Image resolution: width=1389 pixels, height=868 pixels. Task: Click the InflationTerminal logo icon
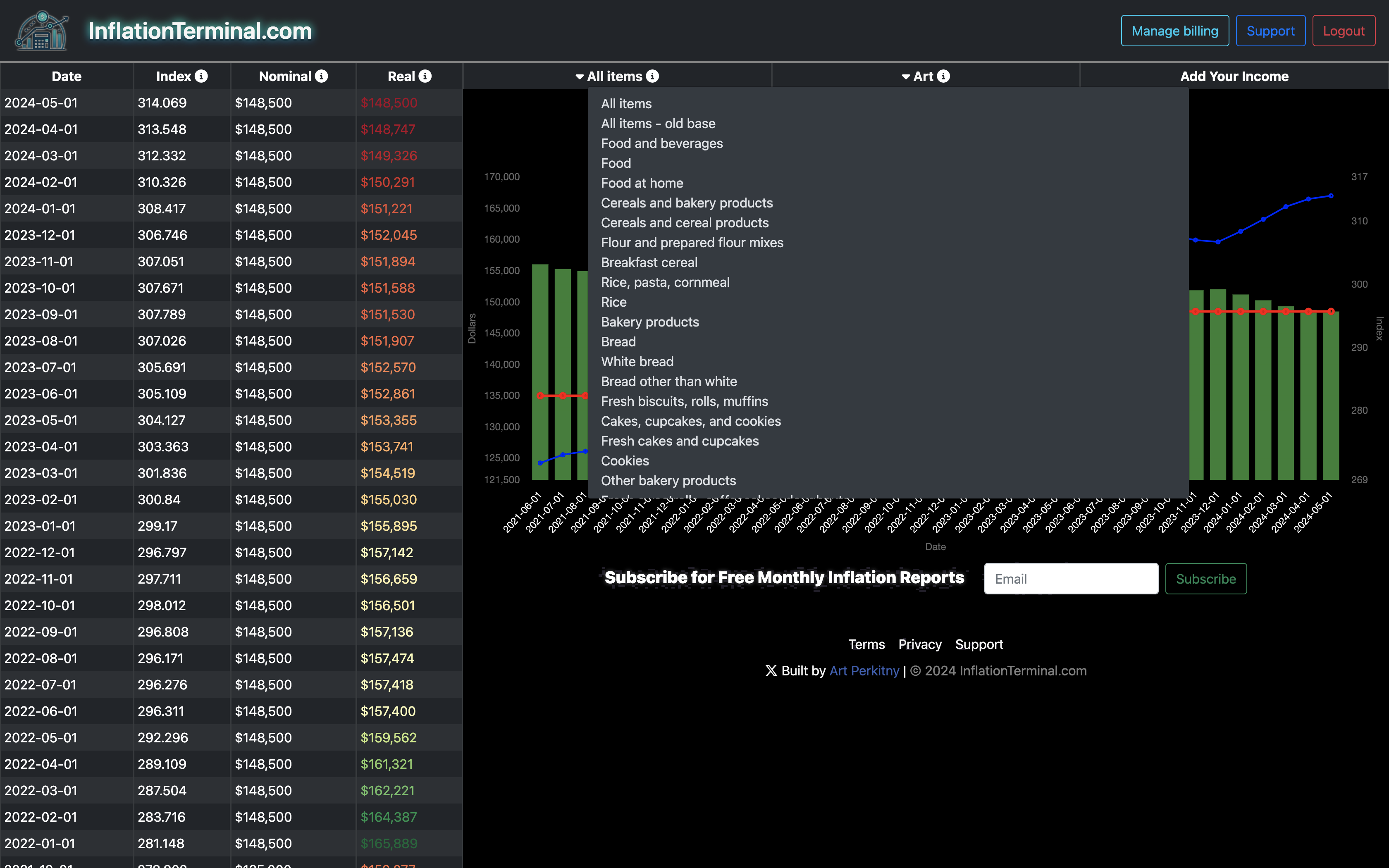point(41,31)
